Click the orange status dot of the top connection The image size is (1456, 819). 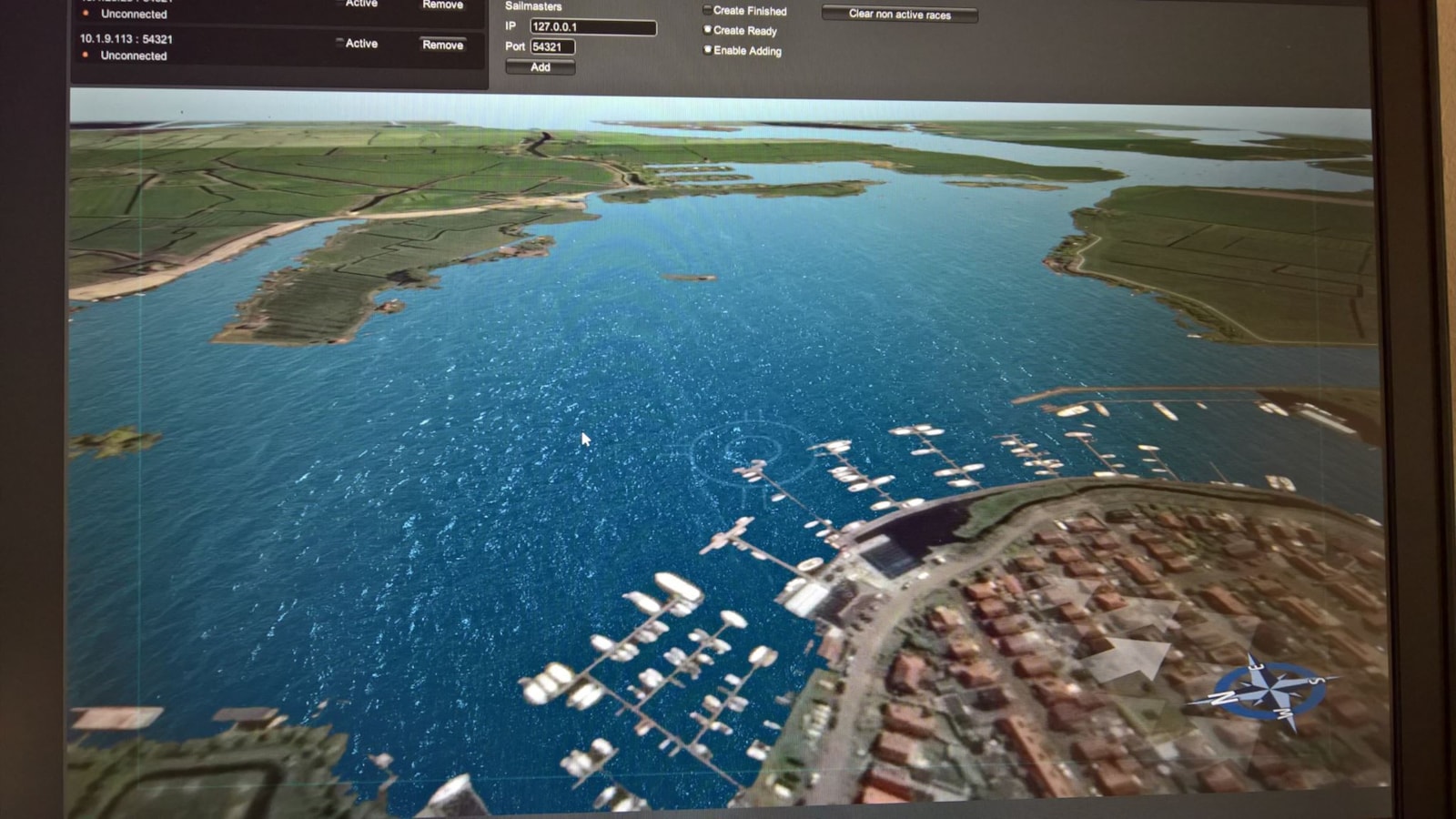[x=86, y=14]
